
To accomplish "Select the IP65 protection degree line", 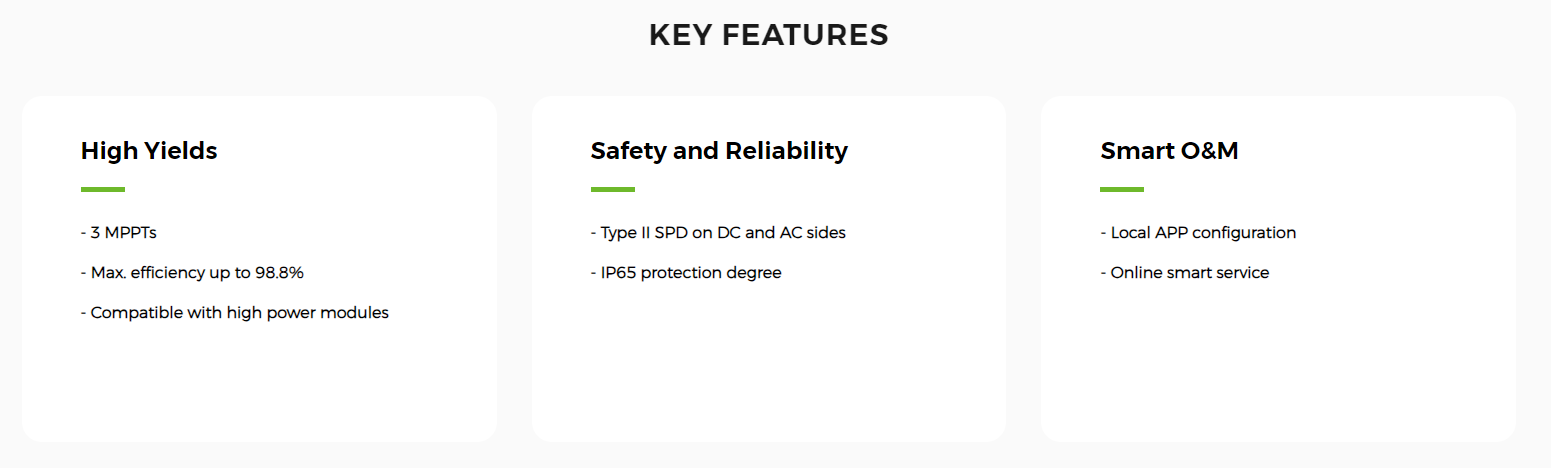I will [686, 273].
